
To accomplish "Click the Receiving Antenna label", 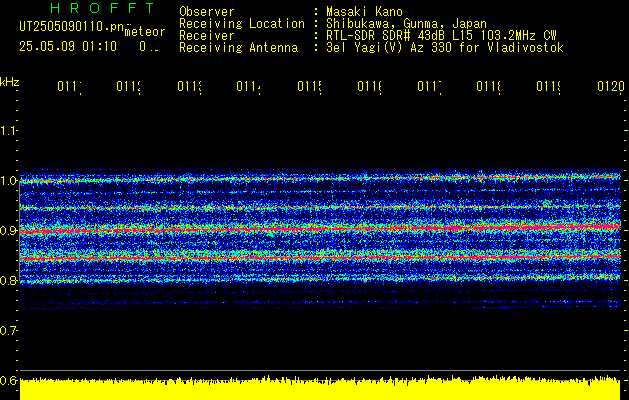I will (x=238, y=48).
